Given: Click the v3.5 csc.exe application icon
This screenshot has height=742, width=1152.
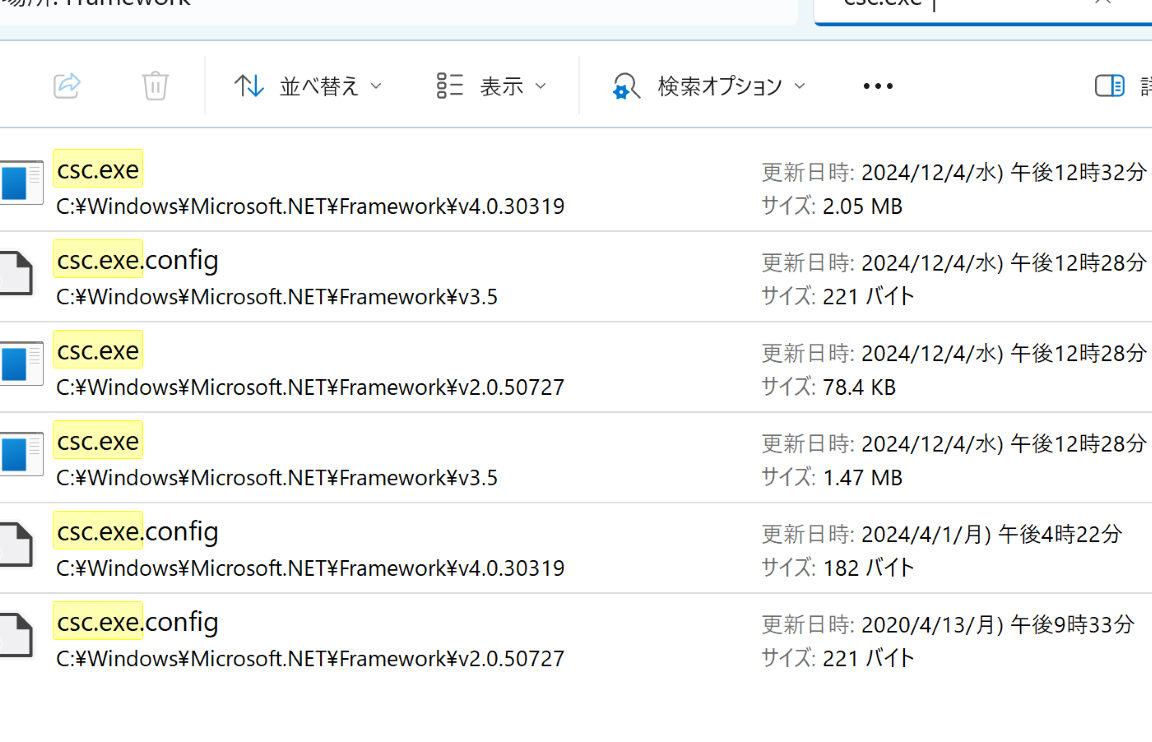Looking at the screenshot, I should pyautogui.click(x=21, y=454).
